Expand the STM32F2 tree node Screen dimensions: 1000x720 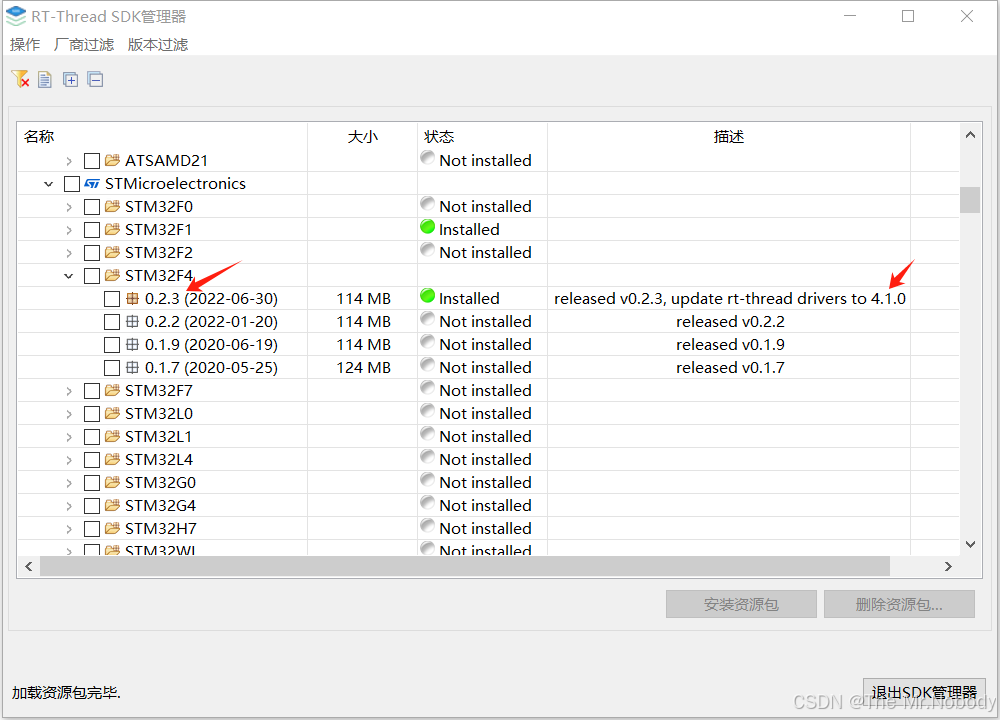(69, 253)
